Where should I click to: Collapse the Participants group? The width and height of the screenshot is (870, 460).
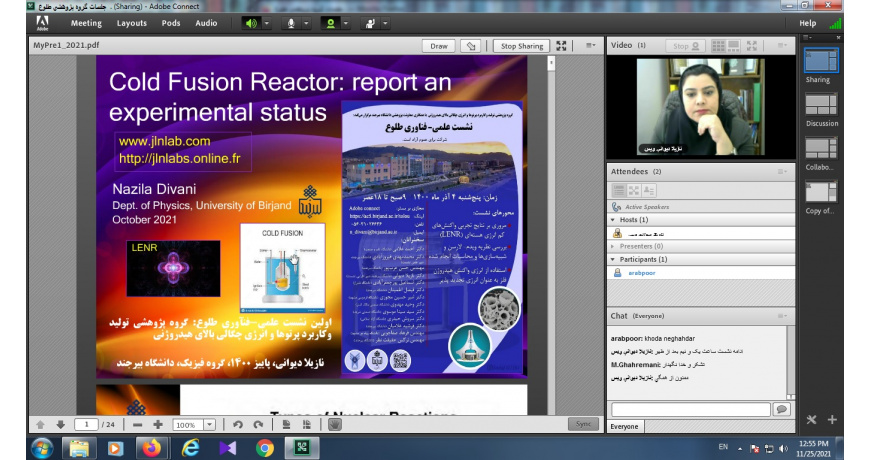click(x=613, y=260)
